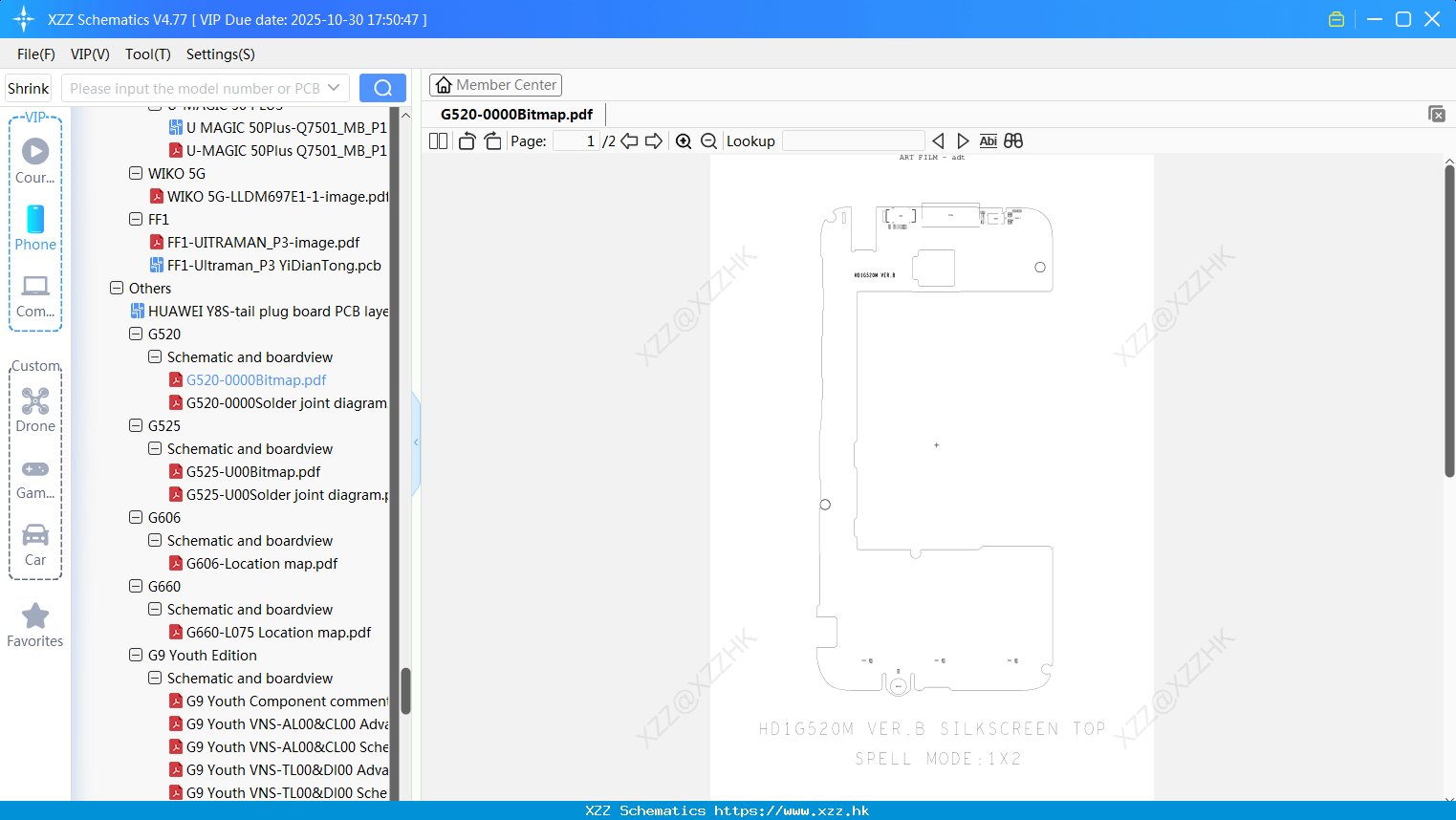The width and height of the screenshot is (1456, 820).
Task: Open the Settings(S) menu
Action: point(220,54)
